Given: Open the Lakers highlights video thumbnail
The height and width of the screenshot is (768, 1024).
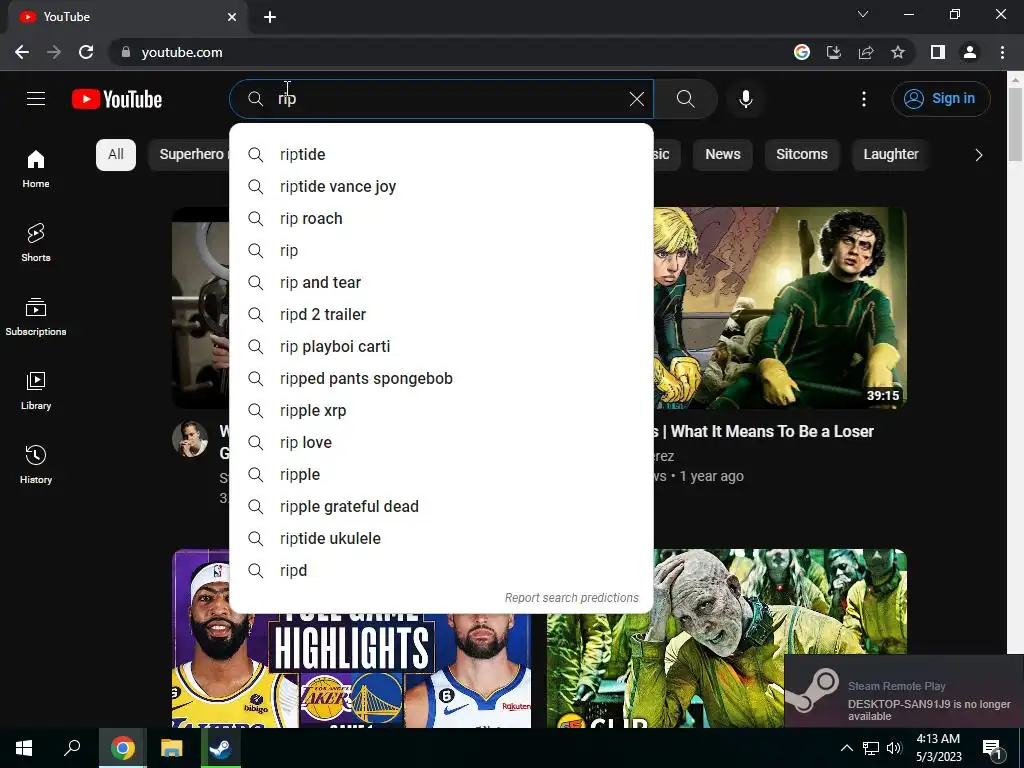Looking at the screenshot, I should point(351,671).
